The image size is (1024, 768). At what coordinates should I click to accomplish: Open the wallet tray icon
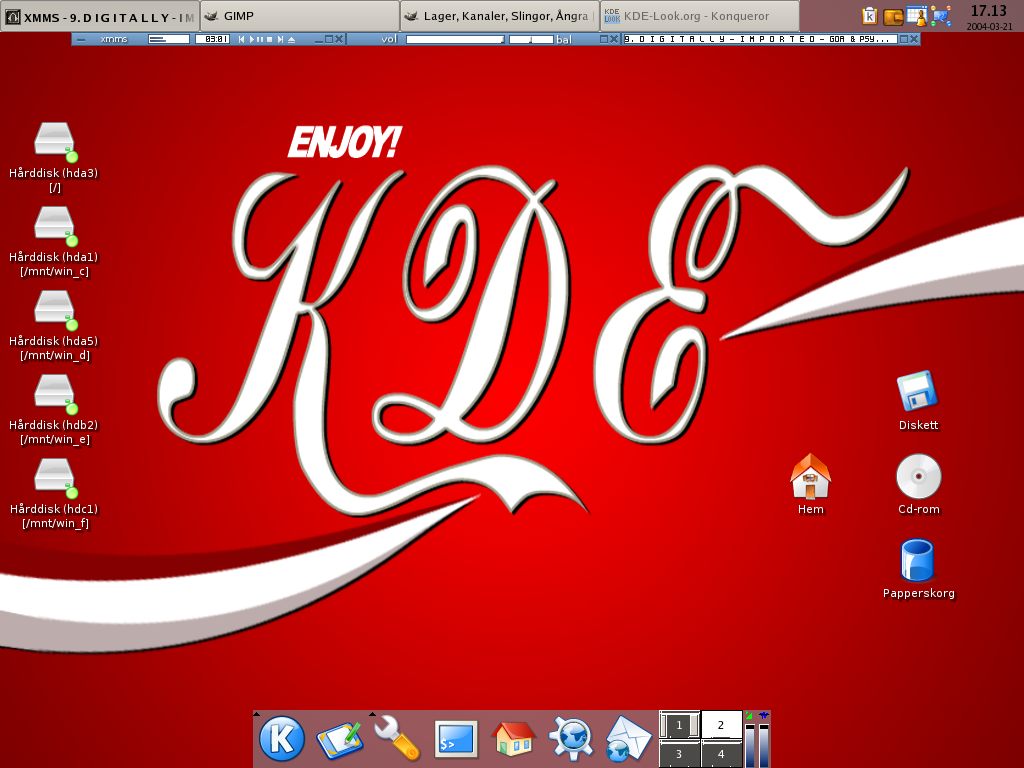[893, 16]
